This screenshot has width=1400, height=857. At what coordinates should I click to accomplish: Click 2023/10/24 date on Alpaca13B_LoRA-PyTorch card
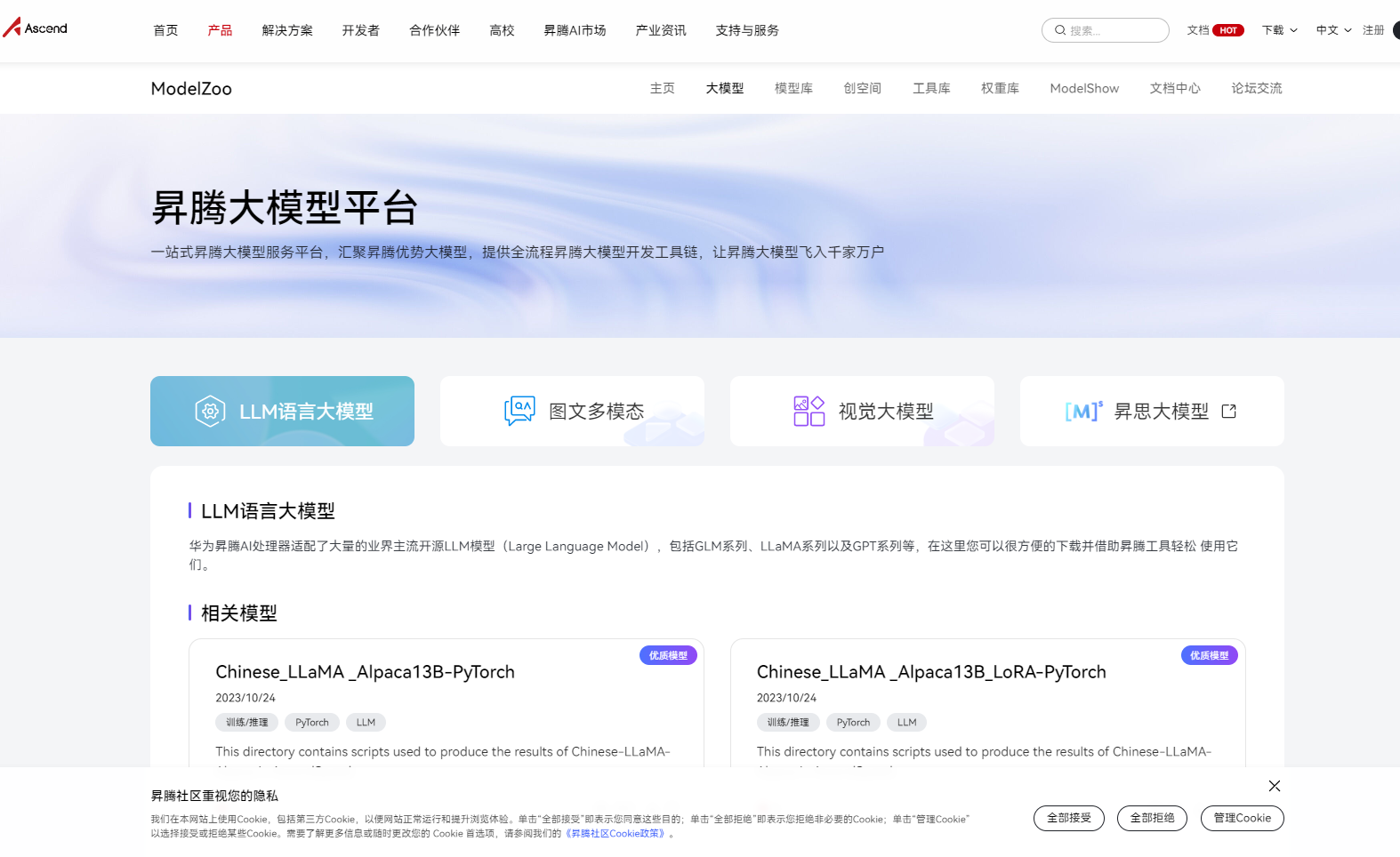(x=786, y=698)
